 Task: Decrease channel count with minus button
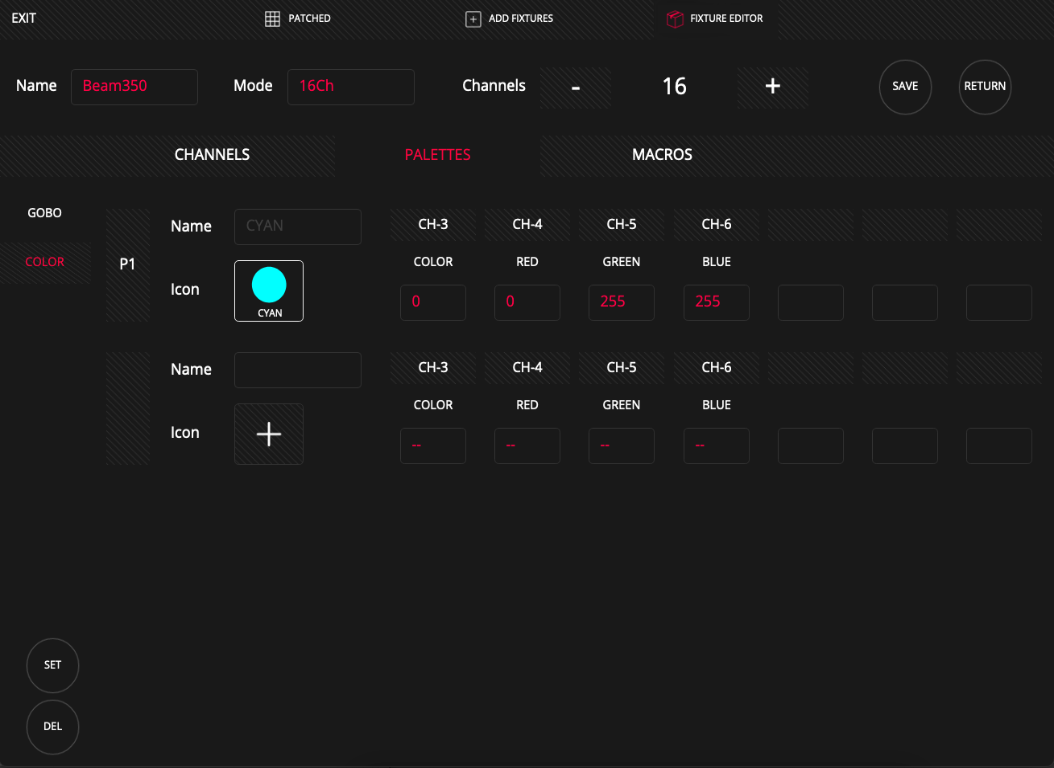(x=575, y=87)
